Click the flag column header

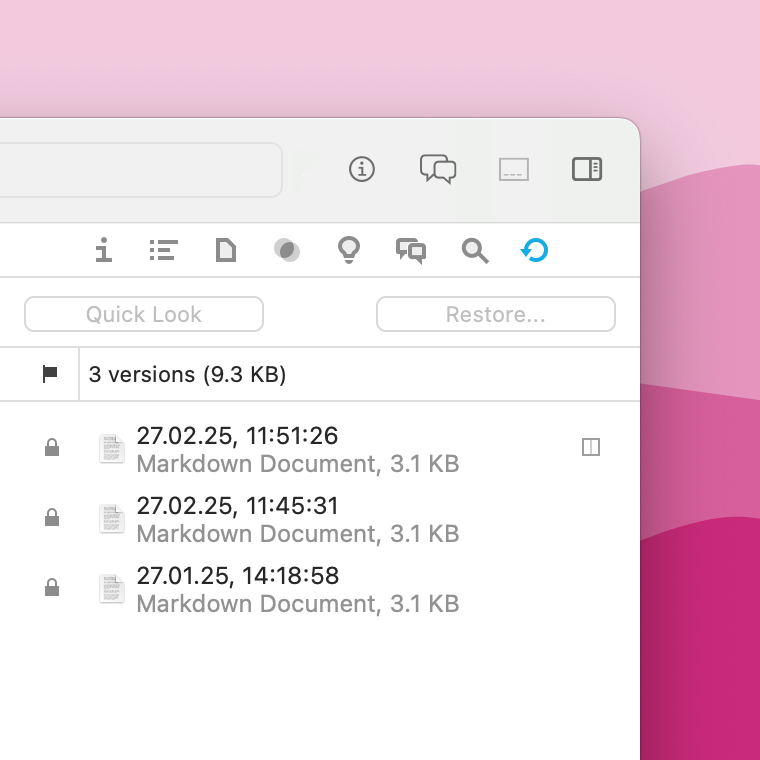50,374
